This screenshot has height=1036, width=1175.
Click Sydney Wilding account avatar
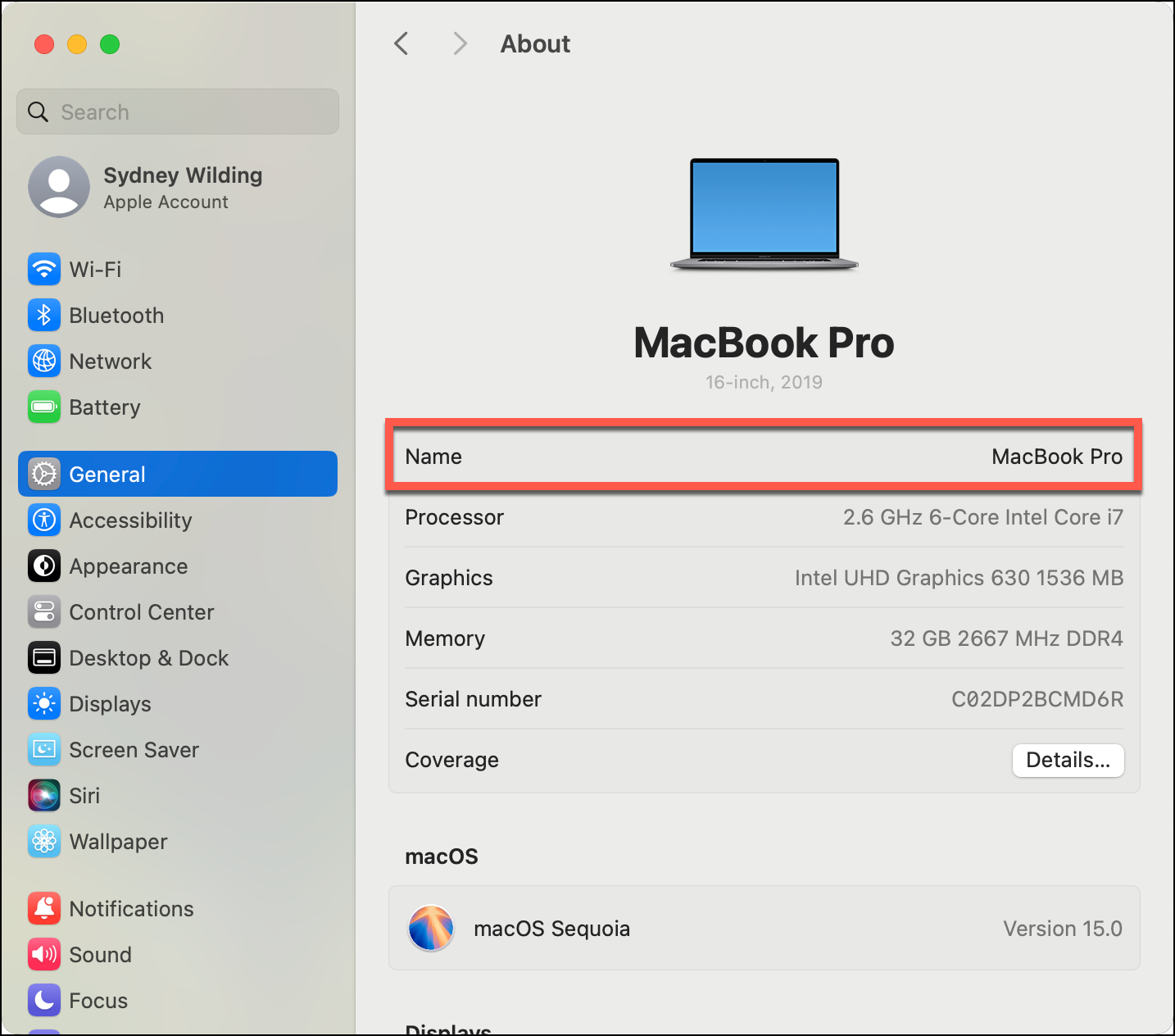59,187
